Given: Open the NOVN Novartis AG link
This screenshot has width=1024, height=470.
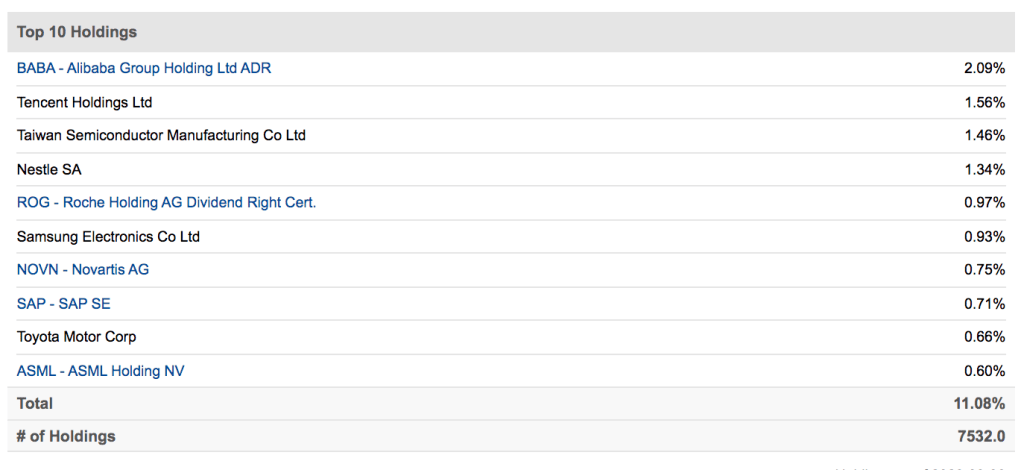Looking at the screenshot, I should pos(83,269).
